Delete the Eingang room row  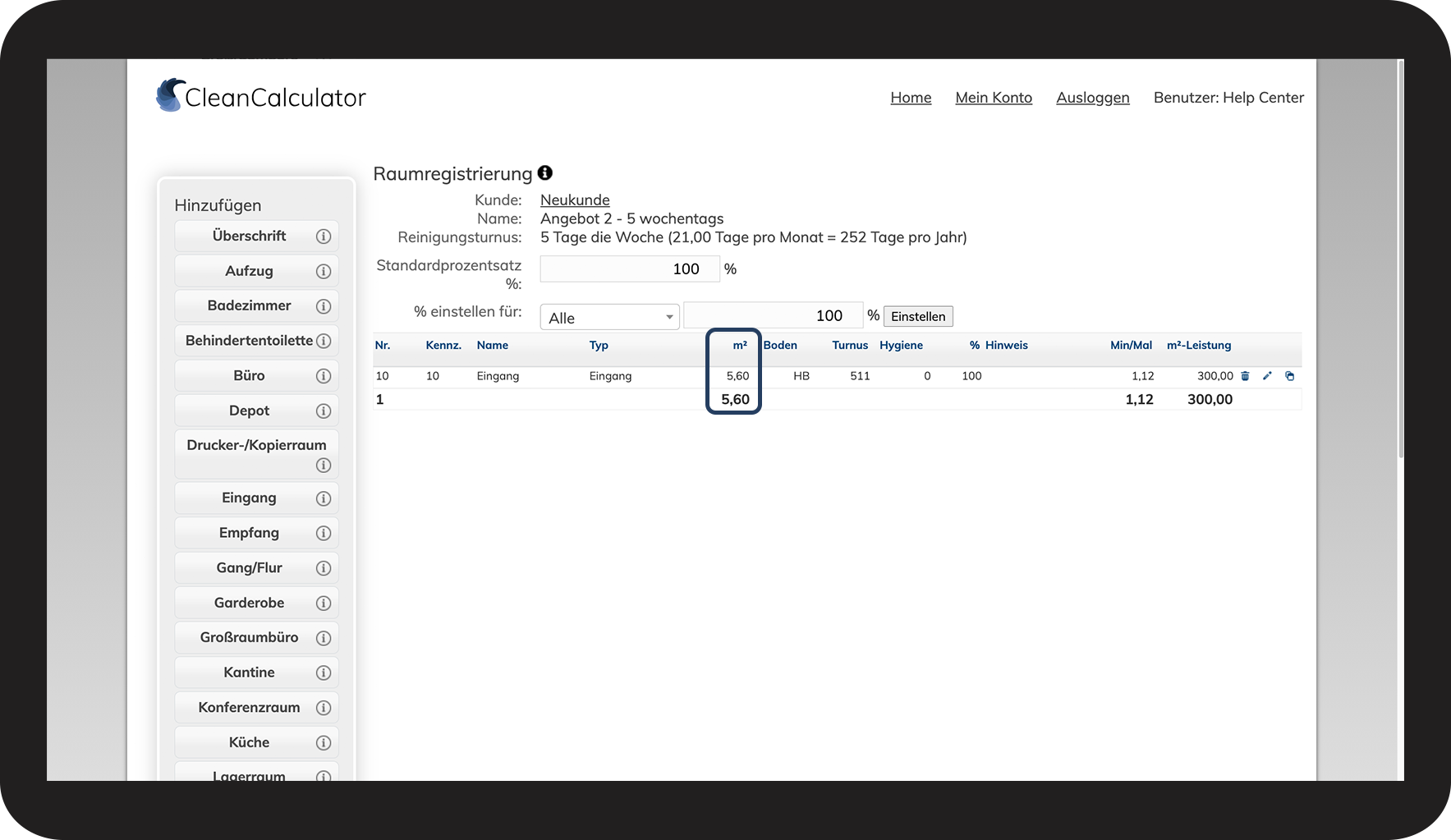tap(1245, 376)
